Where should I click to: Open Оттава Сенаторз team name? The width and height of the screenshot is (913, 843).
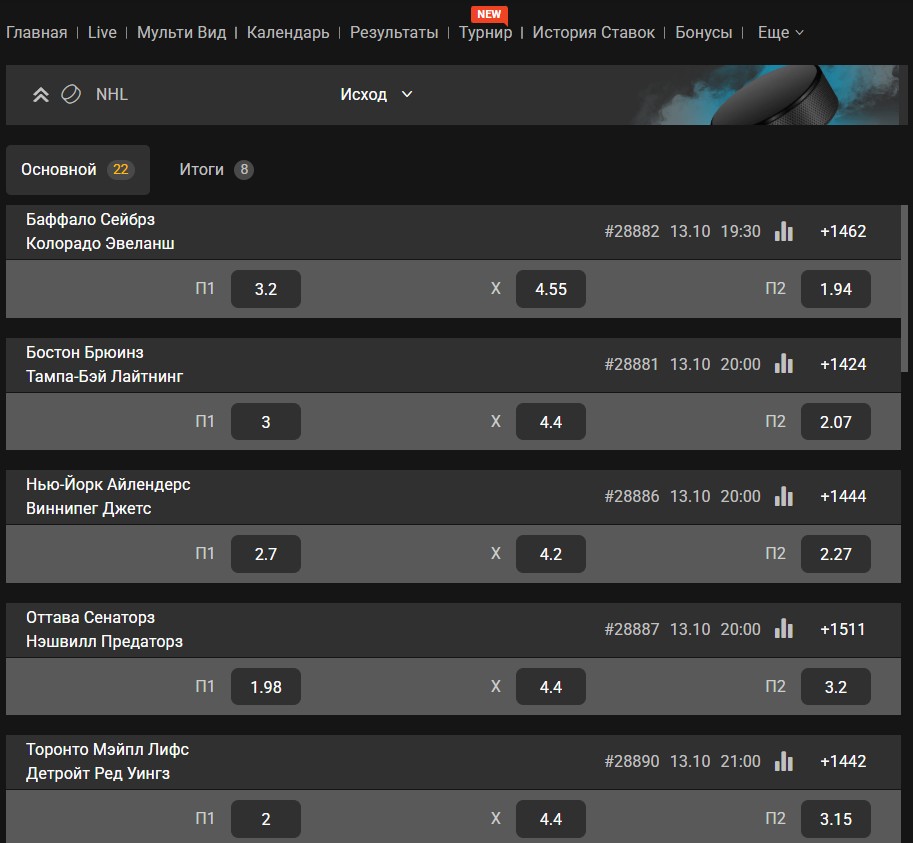(90, 617)
